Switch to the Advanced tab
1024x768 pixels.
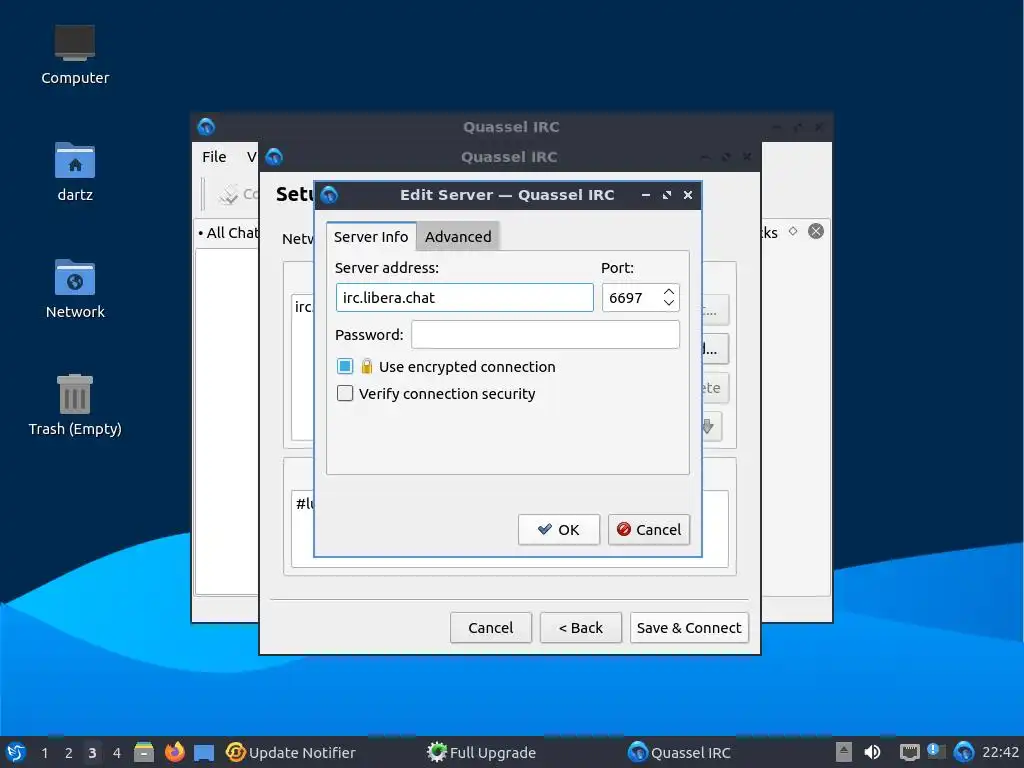coord(458,236)
